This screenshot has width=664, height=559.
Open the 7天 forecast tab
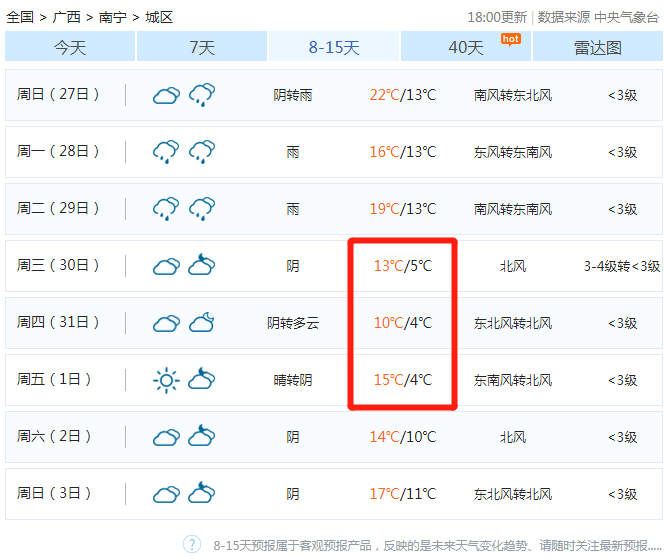202,47
